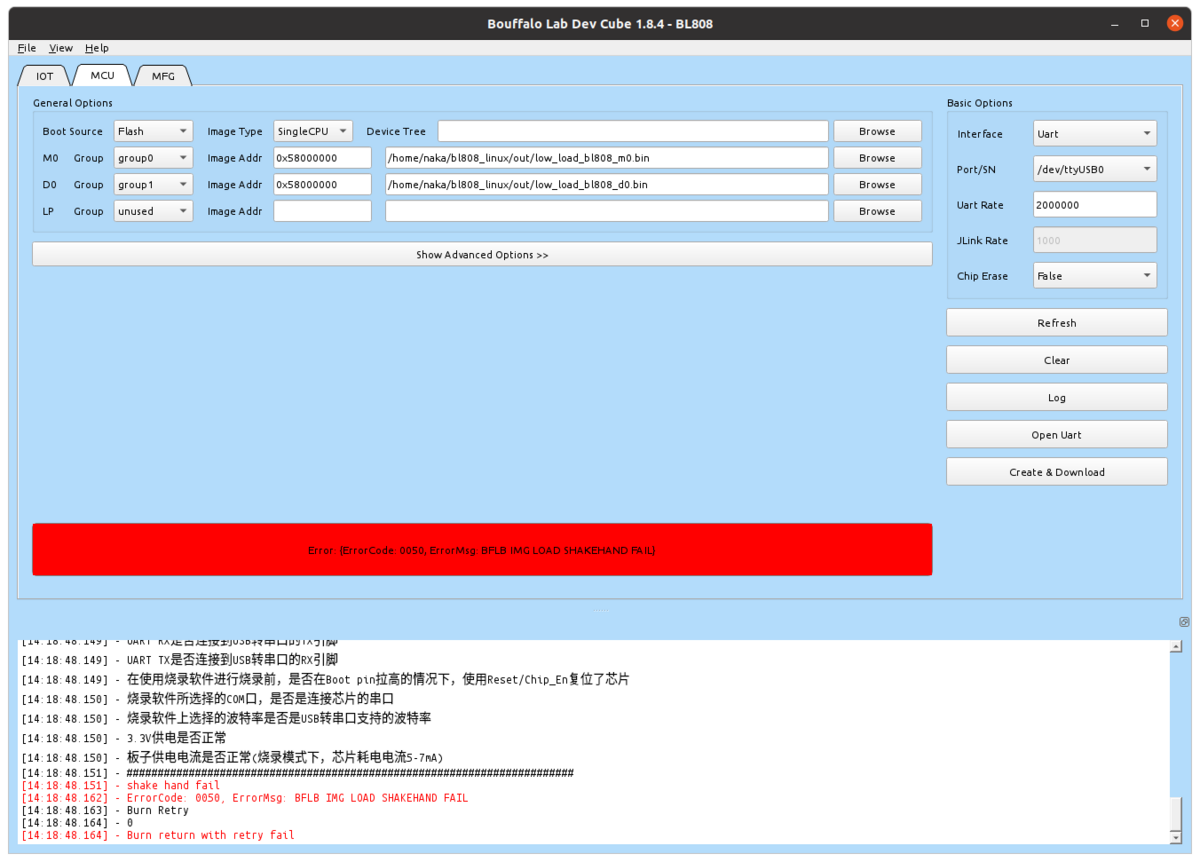Switch to the IOT tab
Screen dimensions: 1200x862
click(x=45, y=76)
